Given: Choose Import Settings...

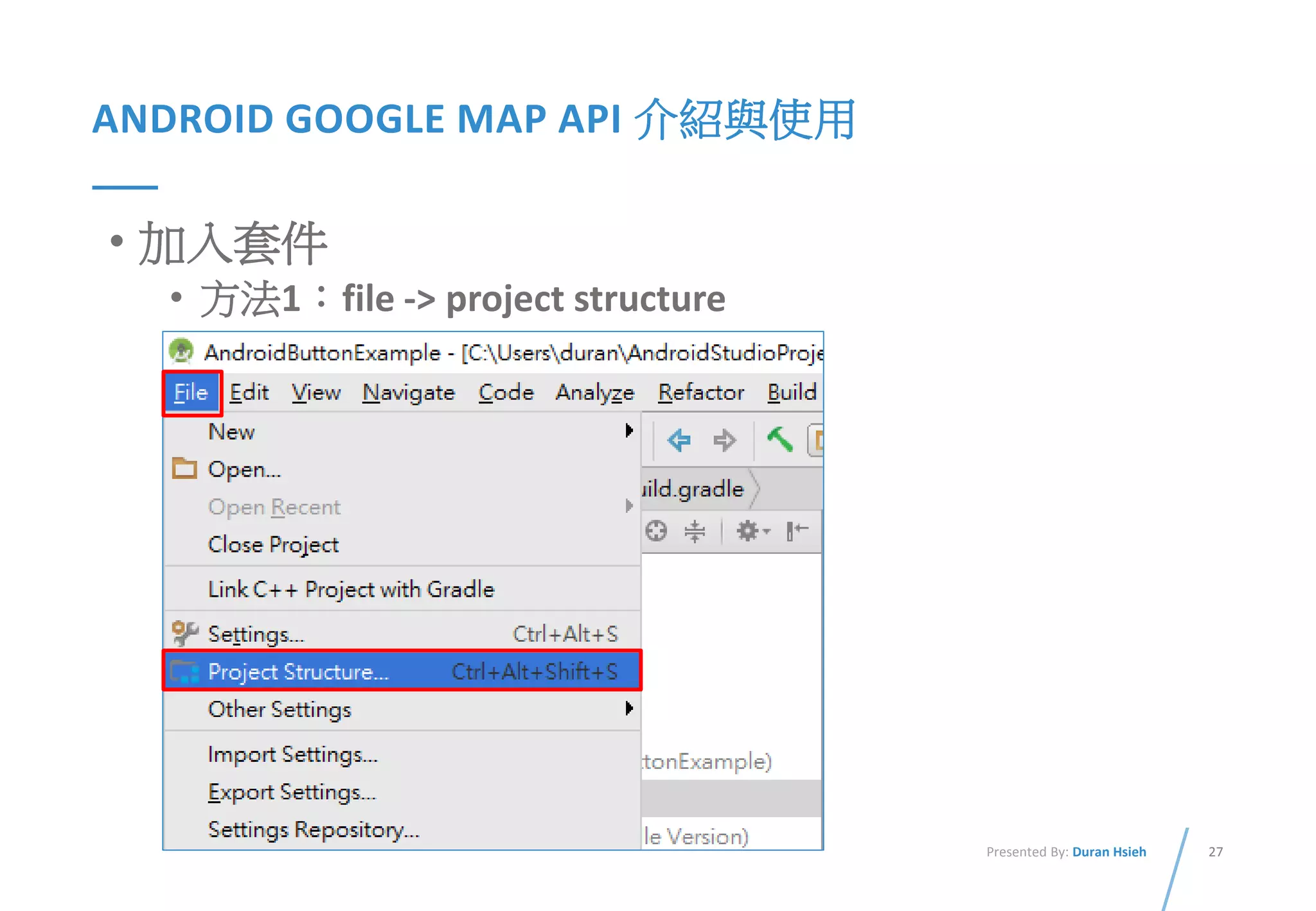Looking at the screenshot, I should [402, 754].
